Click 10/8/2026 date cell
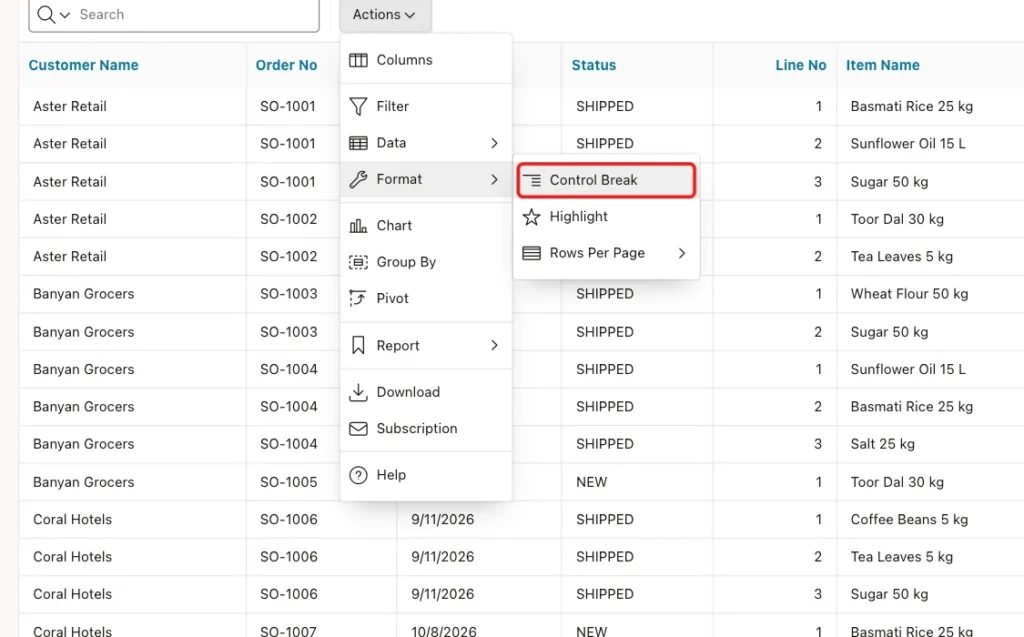 (x=443, y=630)
